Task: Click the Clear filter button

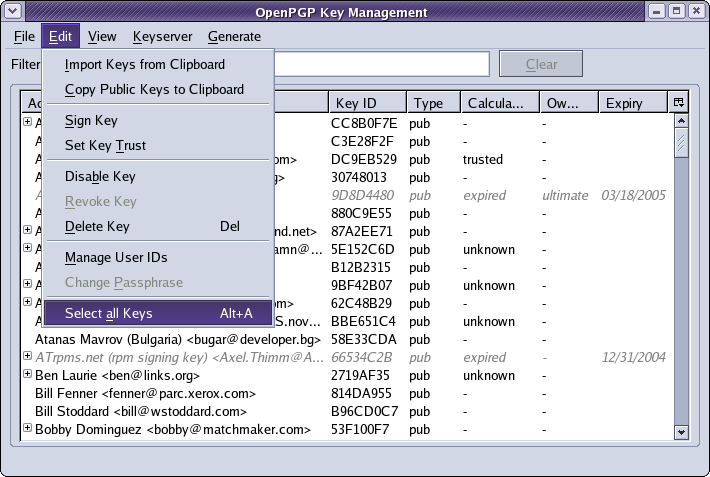Action: pyautogui.click(x=541, y=64)
